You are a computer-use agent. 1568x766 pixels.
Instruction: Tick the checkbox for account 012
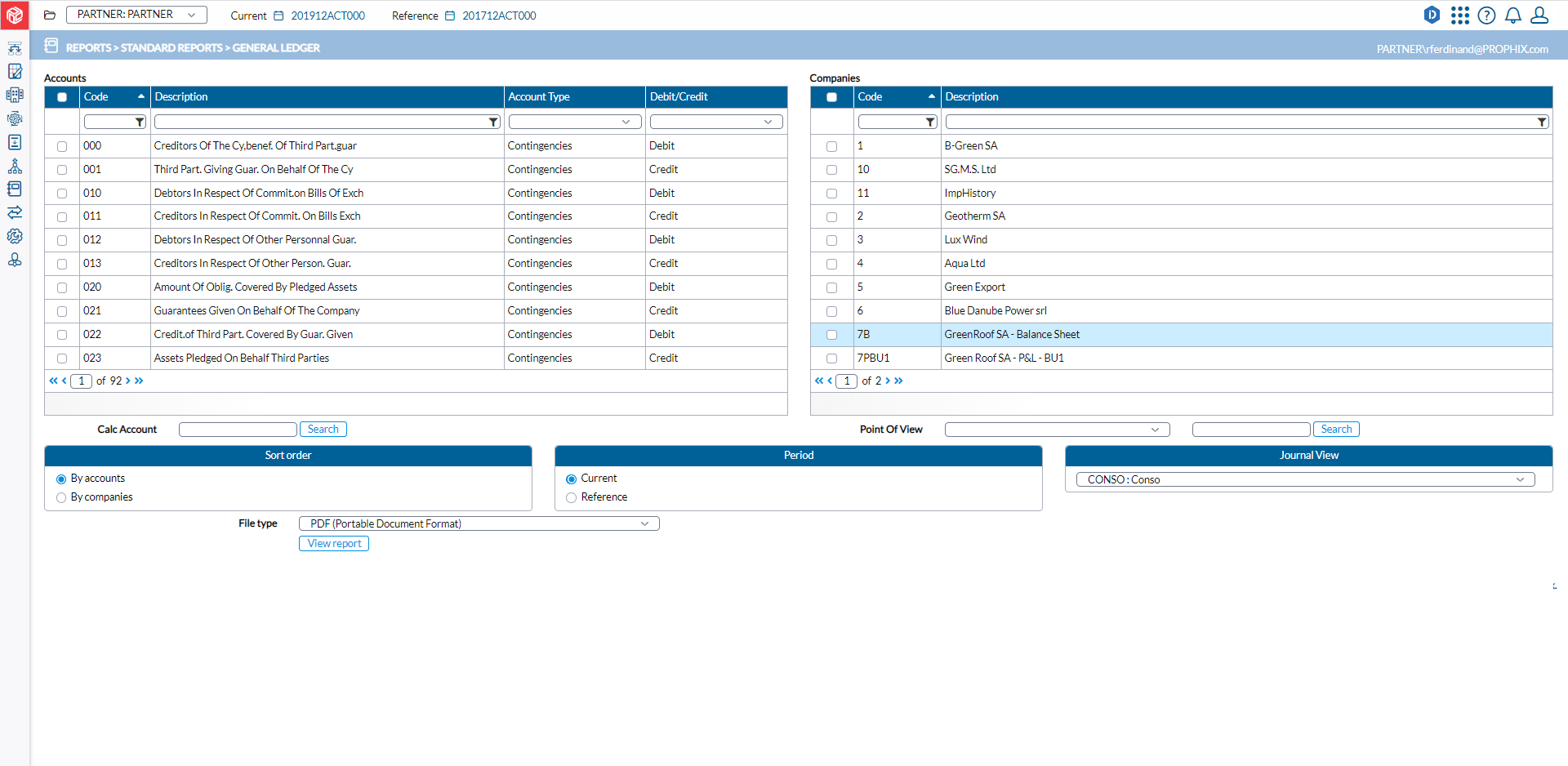(62, 241)
